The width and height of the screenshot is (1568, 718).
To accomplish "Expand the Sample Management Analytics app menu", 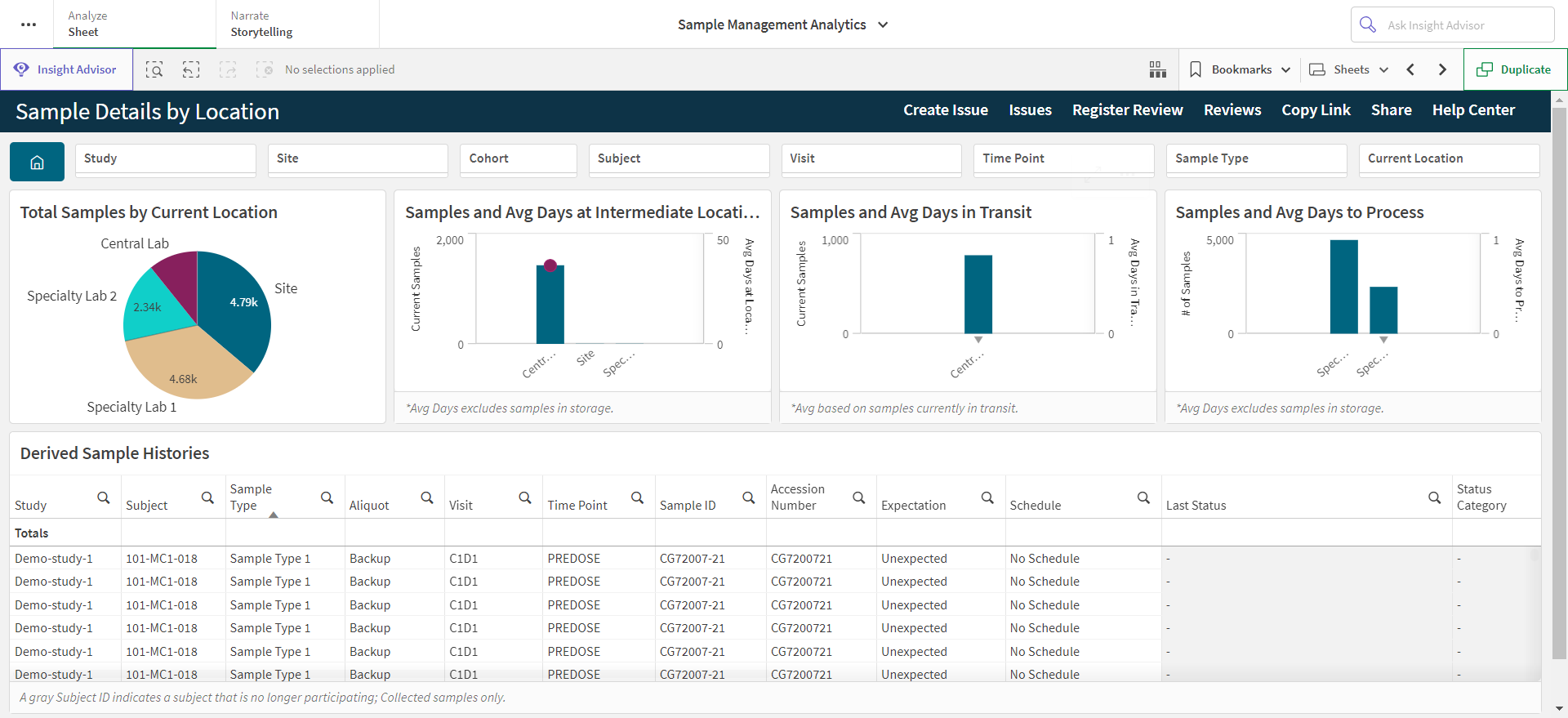I will (782, 25).
